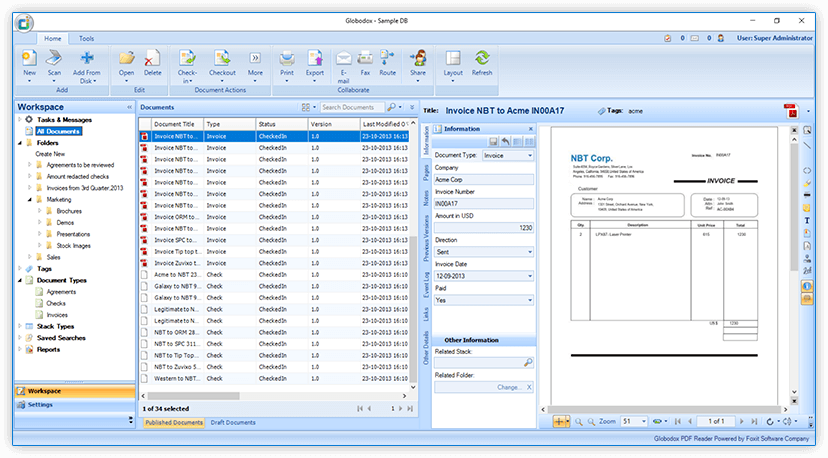Image resolution: width=828 pixels, height=458 pixels.
Task: Click Create New under Folders
Action: coord(50,154)
